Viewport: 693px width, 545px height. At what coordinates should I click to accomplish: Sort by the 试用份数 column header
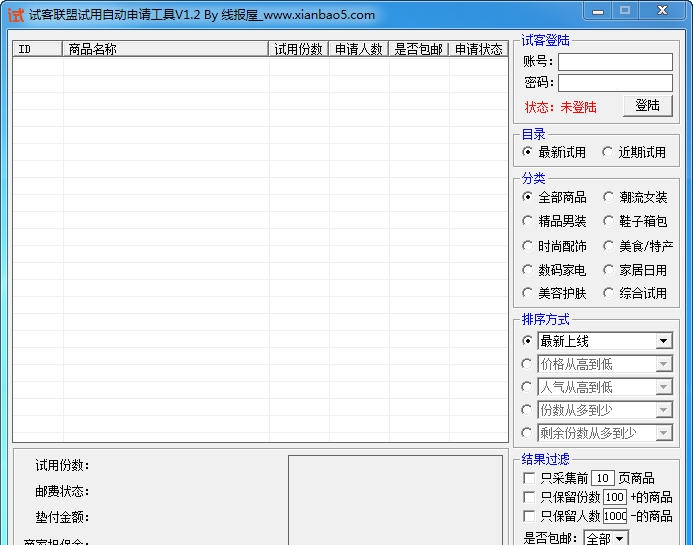coord(299,49)
